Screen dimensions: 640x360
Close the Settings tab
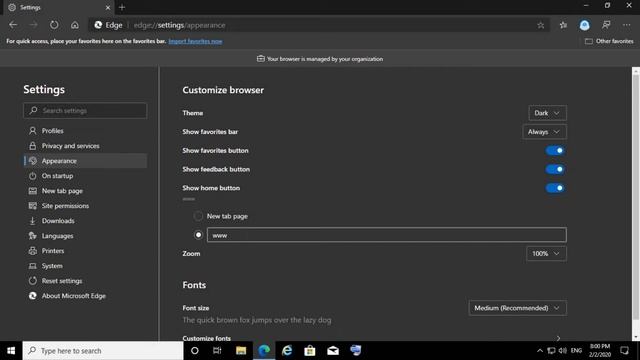(108, 7)
